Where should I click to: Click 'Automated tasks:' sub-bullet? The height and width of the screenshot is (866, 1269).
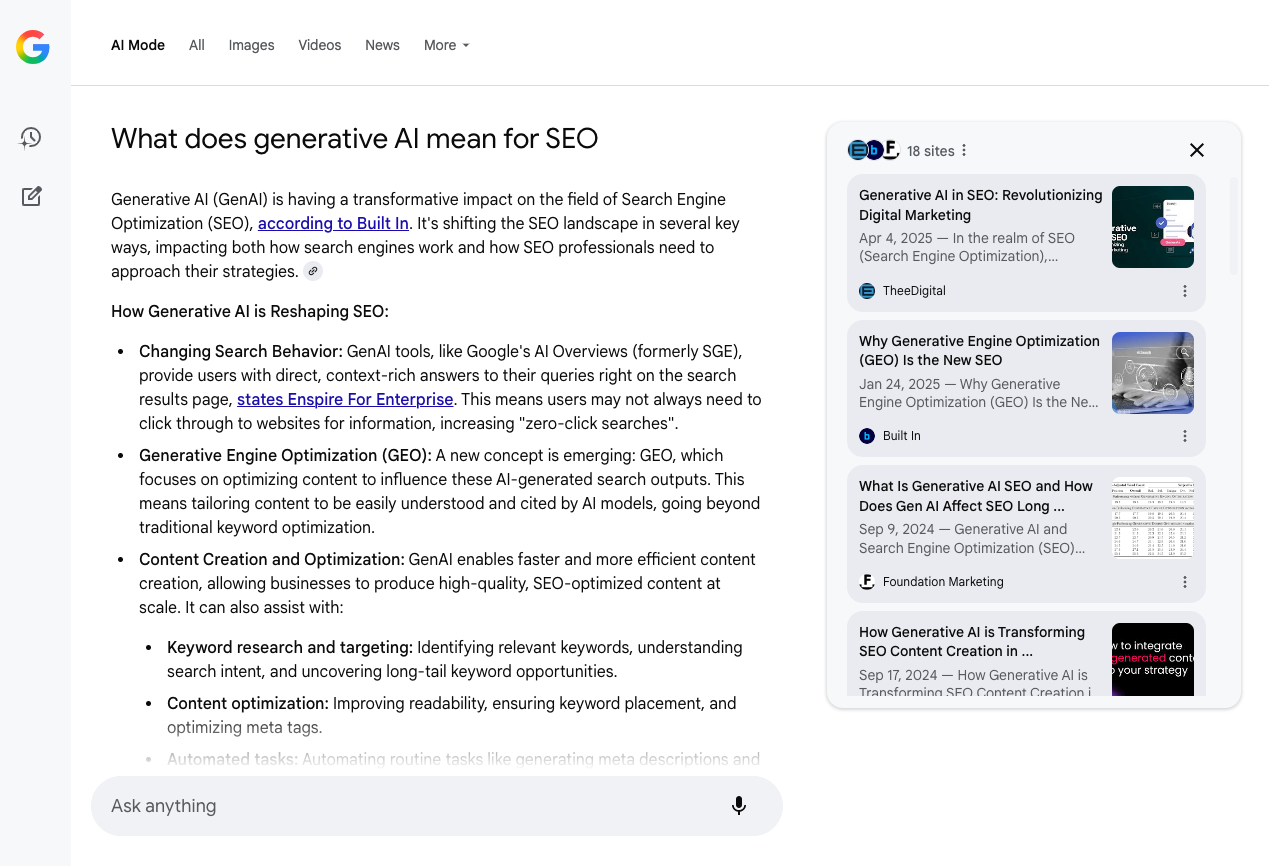(233, 759)
